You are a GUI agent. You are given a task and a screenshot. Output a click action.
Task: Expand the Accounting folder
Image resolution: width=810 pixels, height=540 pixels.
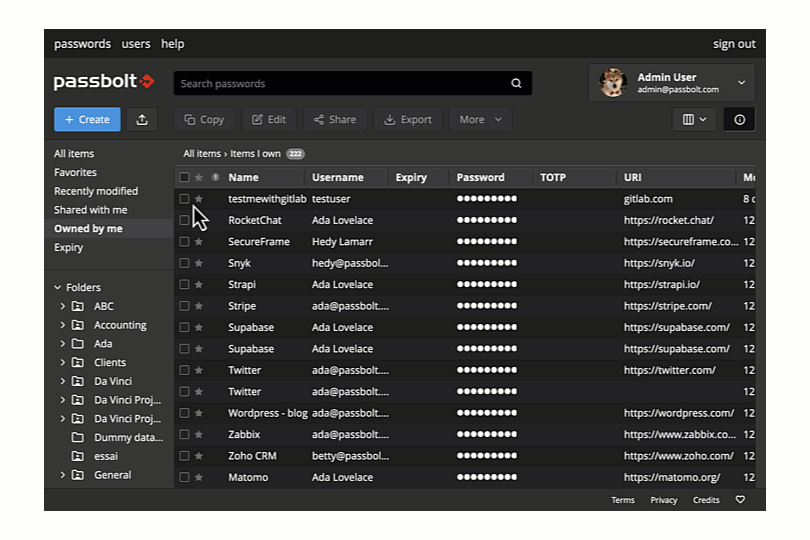coord(63,325)
